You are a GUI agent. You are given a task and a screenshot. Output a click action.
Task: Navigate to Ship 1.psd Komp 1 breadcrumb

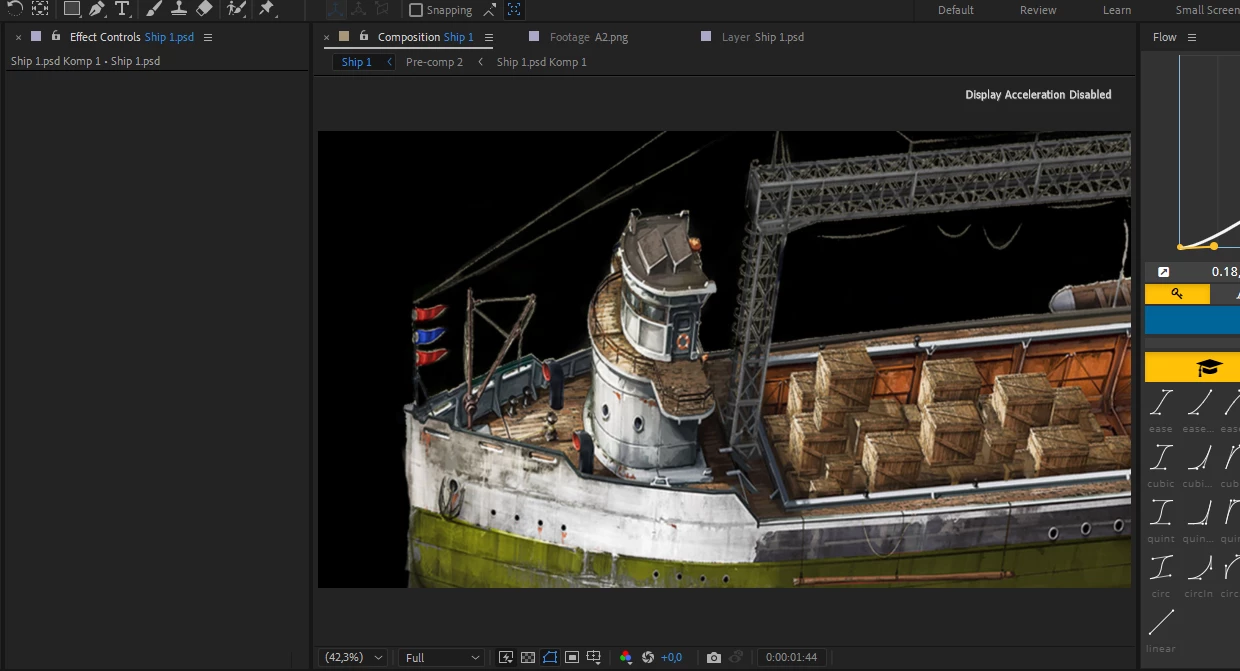(541, 62)
